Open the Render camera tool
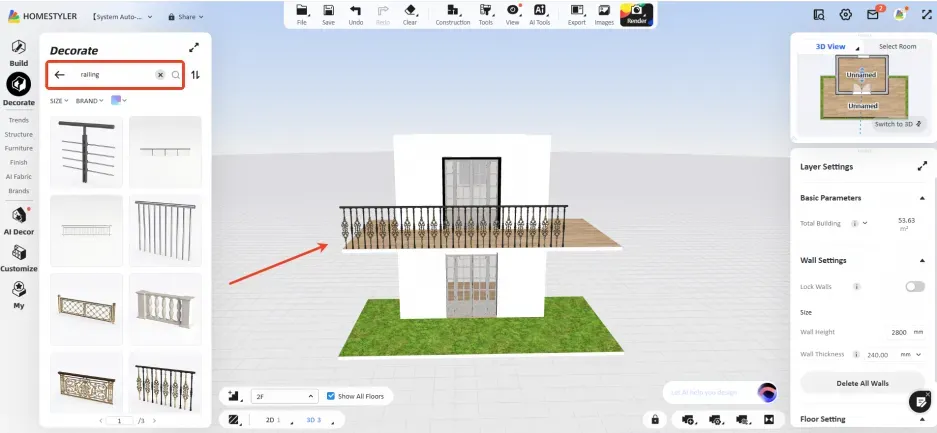The height and width of the screenshot is (433, 937). point(636,13)
